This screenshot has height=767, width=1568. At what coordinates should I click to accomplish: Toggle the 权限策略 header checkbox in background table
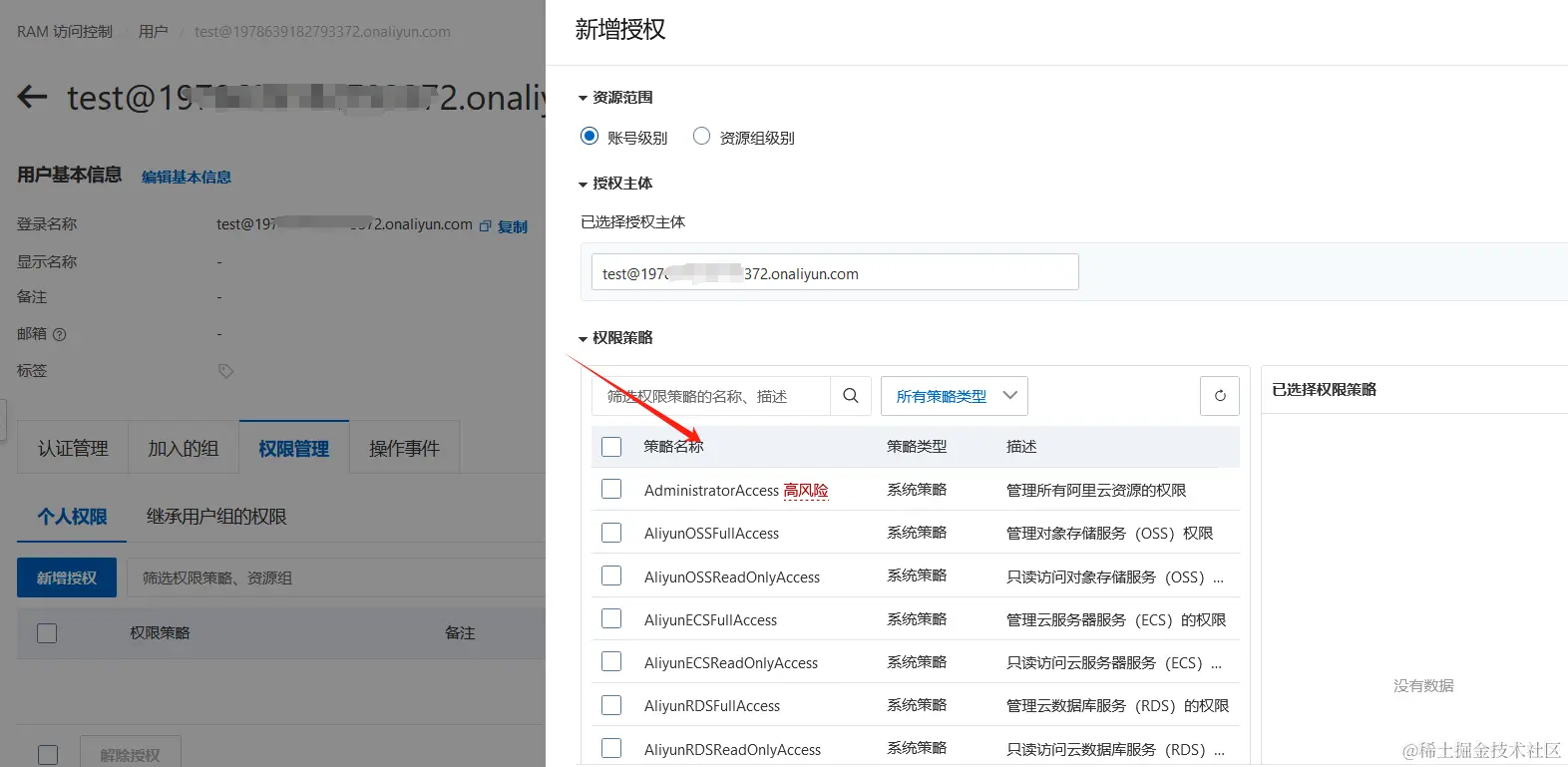(47, 633)
